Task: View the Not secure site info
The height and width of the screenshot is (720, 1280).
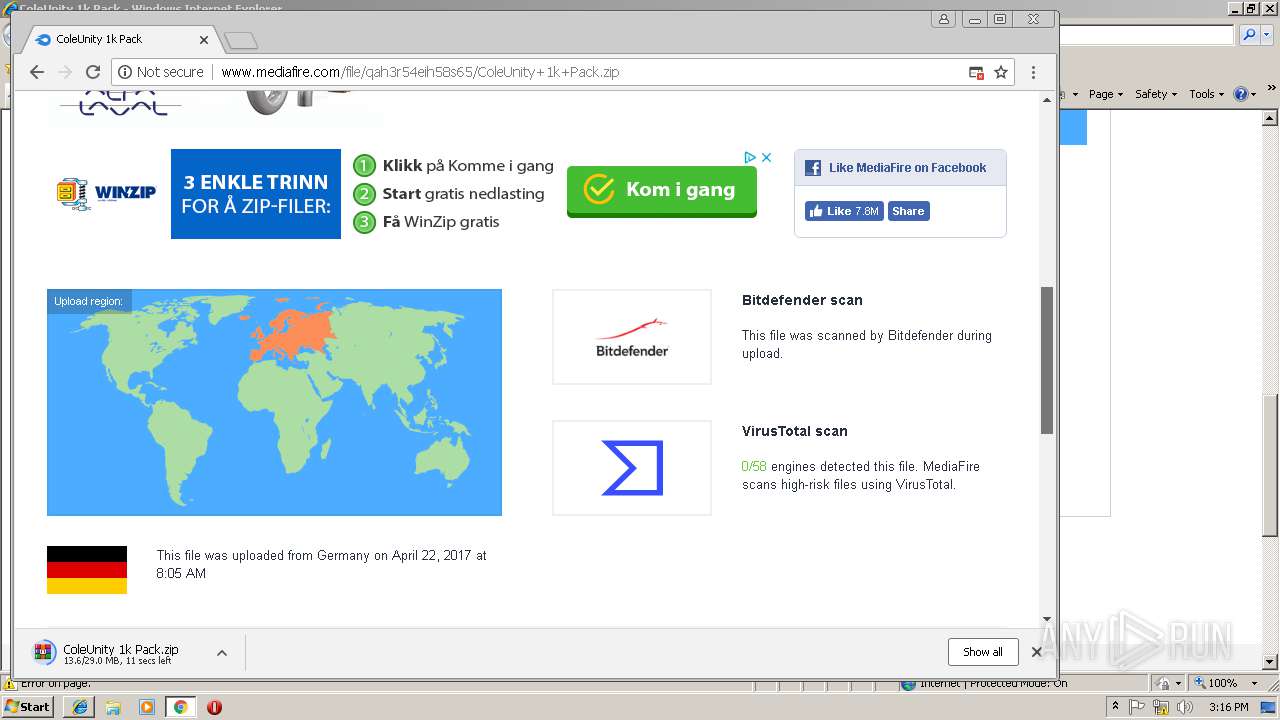Action: click(x=161, y=72)
